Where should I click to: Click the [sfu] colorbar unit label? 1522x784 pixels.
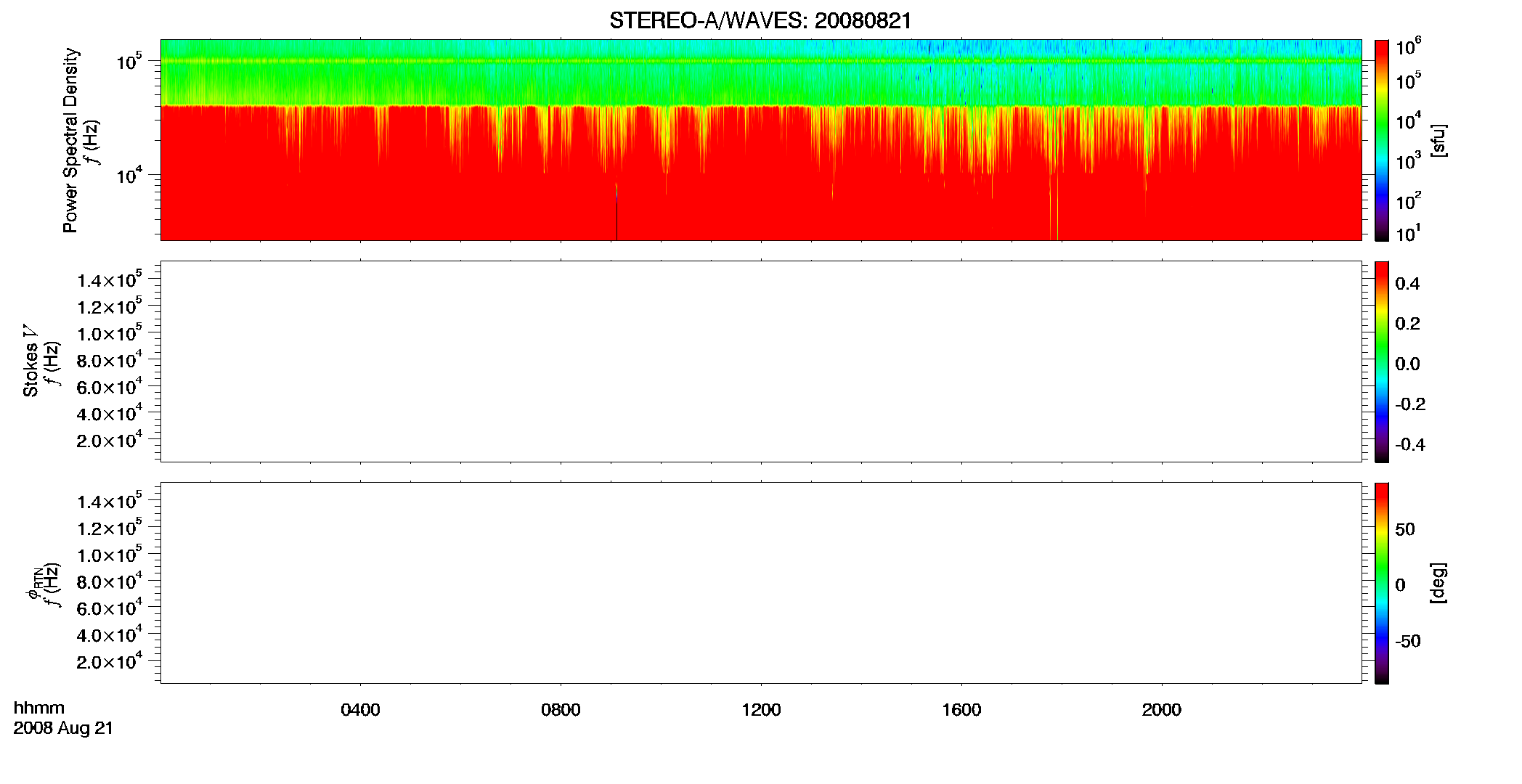tap(1438, 140)
